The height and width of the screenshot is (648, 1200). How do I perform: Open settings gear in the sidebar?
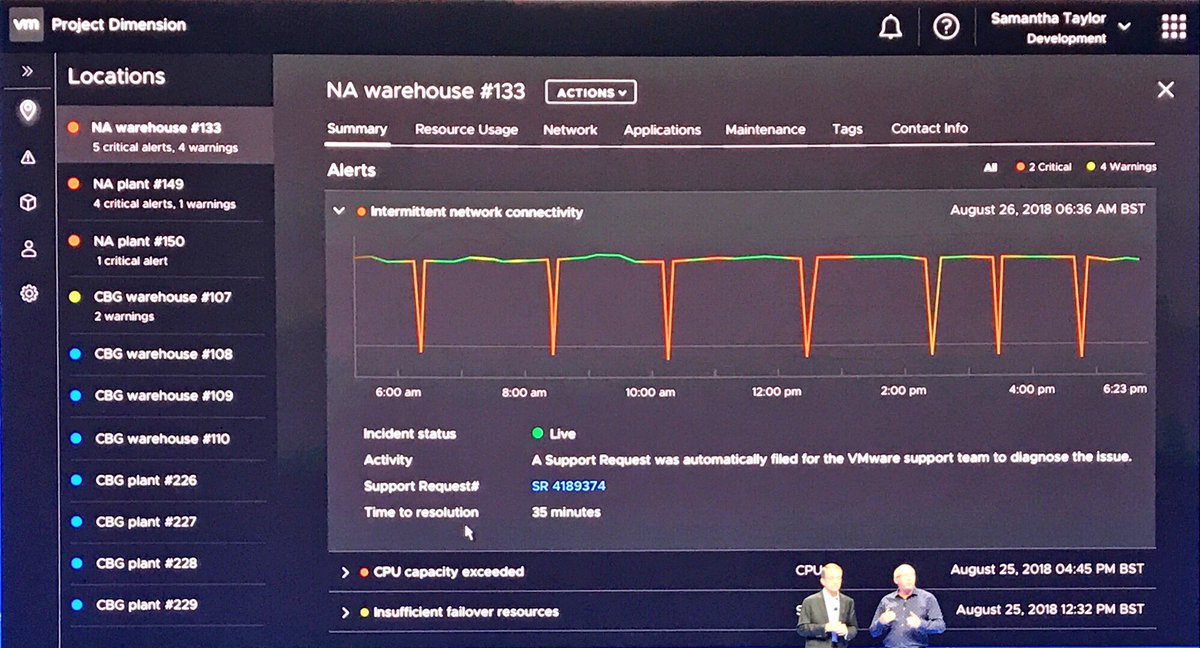[28, 293]
